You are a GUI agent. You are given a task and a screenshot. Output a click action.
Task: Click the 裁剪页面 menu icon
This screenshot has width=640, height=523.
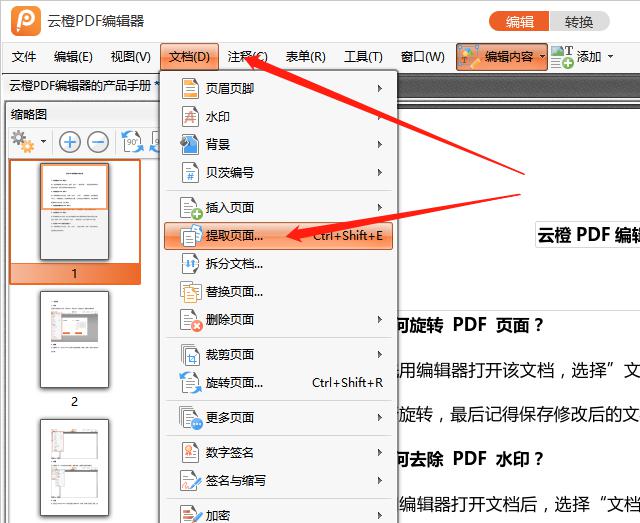pyautogui.click(x=191, y=355)
